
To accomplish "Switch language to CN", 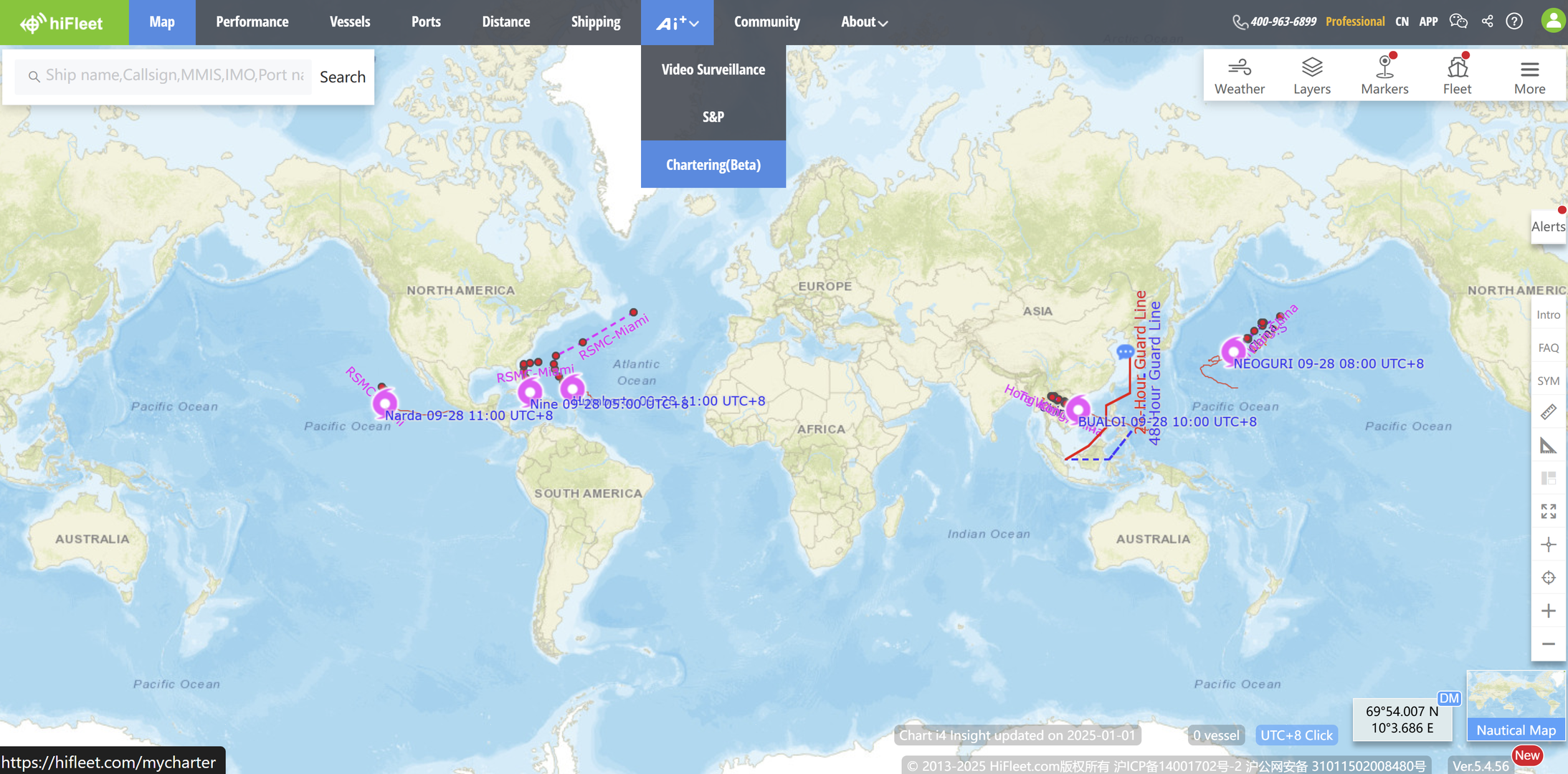I will pyautogui.click(x=1402, y=21).
